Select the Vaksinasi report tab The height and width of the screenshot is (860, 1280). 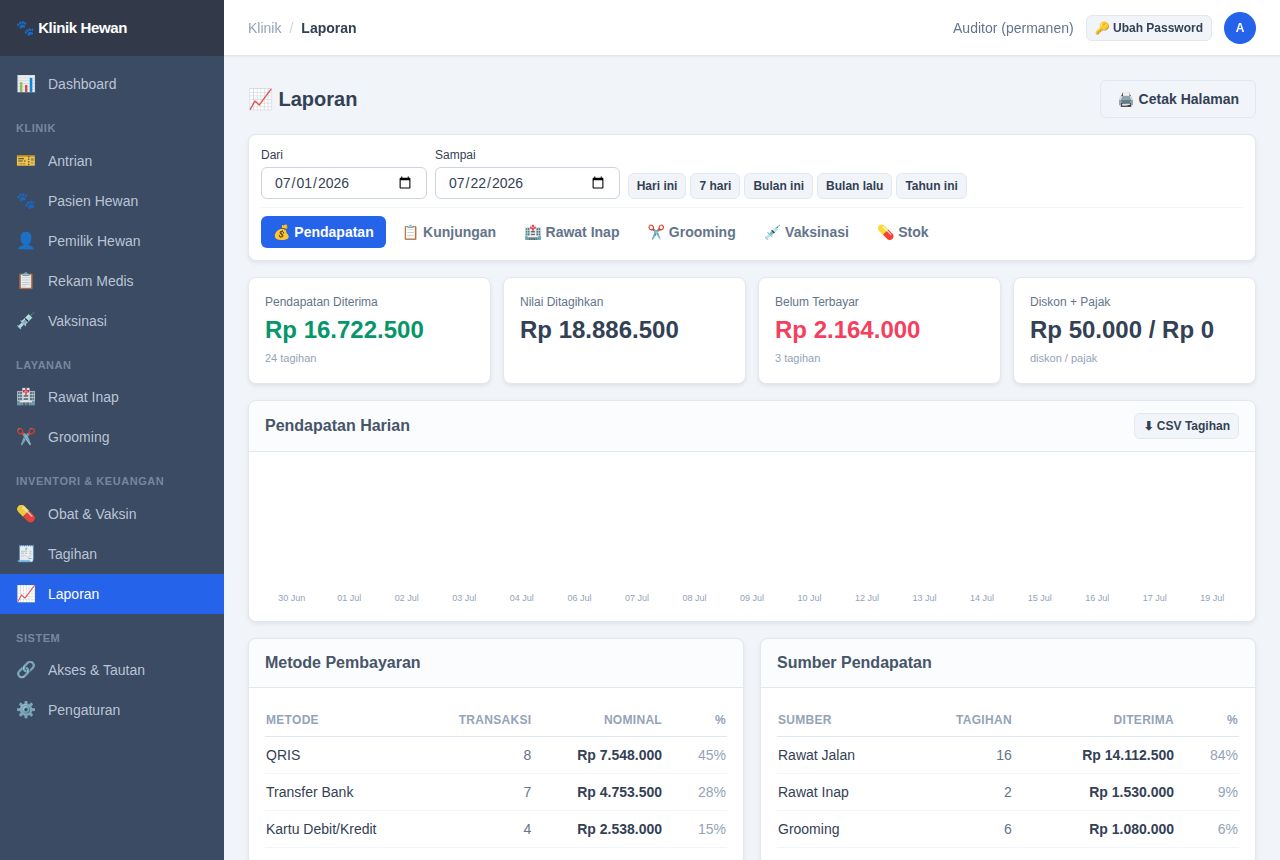[806, 232]
